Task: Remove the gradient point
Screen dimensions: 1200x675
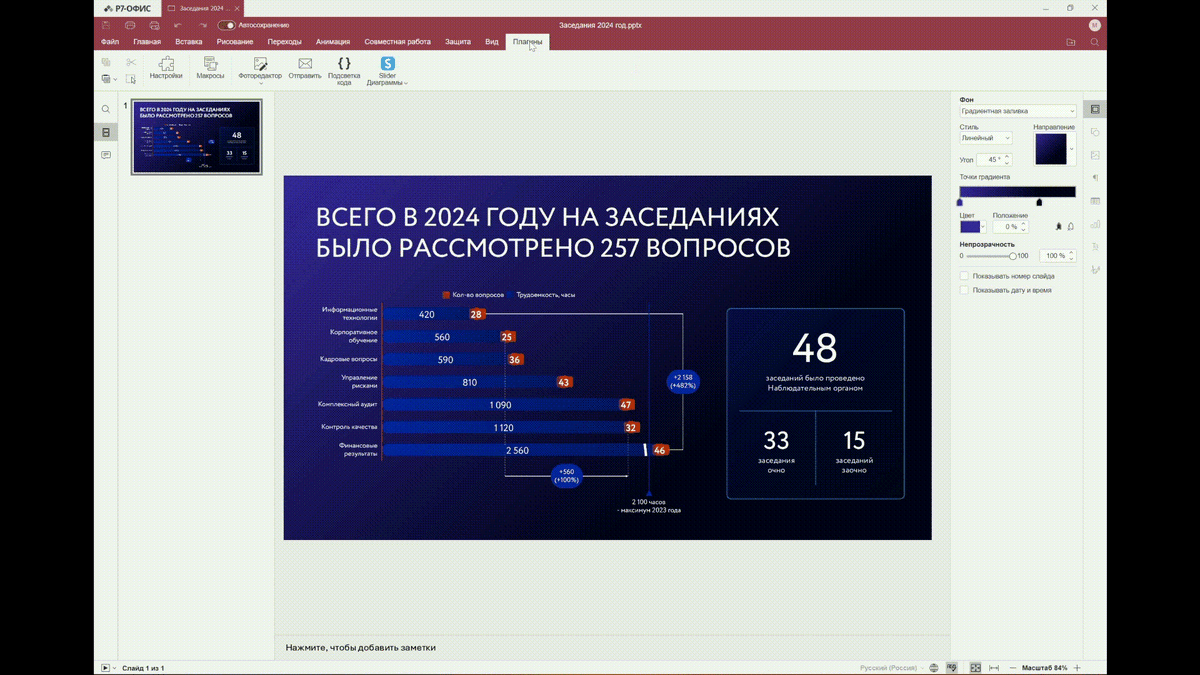Action: (1070, 227)
